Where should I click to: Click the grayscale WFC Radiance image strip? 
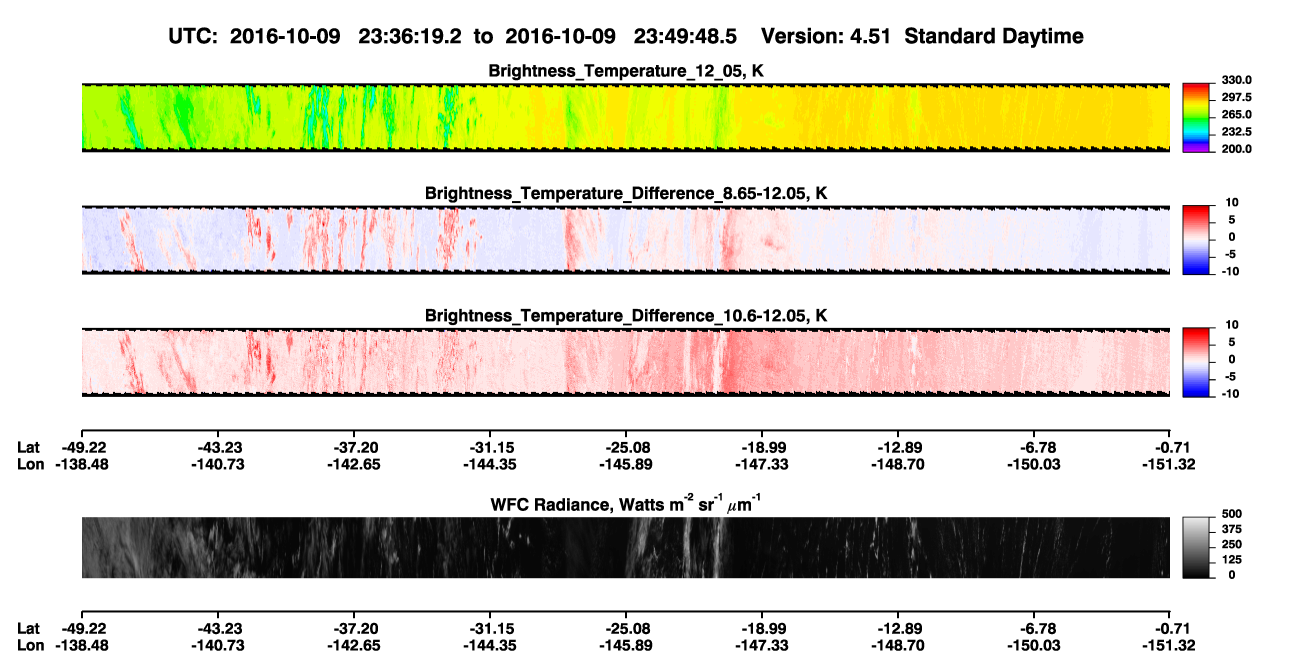(x=626, y=547)
